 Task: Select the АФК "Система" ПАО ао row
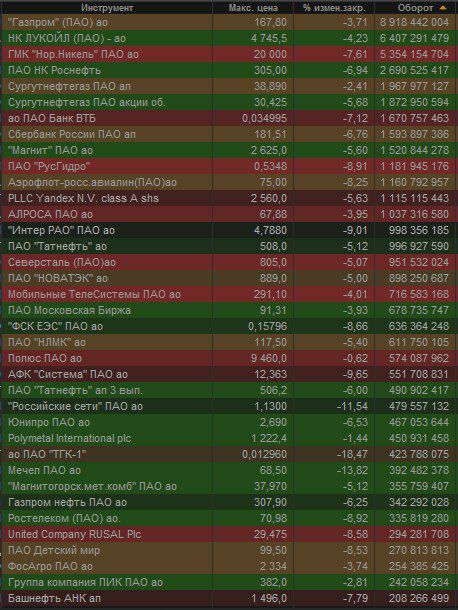[229, 374]
